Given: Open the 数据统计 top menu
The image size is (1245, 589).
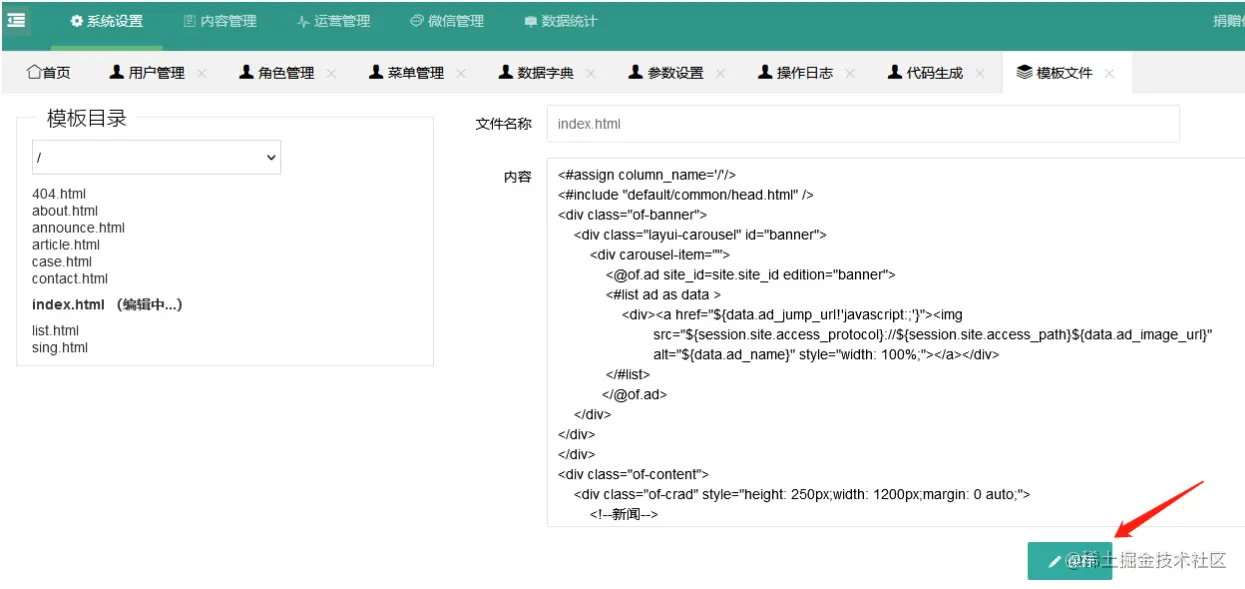Looking at the screenshot, I should pyautogui.click(x=561, y=21).
